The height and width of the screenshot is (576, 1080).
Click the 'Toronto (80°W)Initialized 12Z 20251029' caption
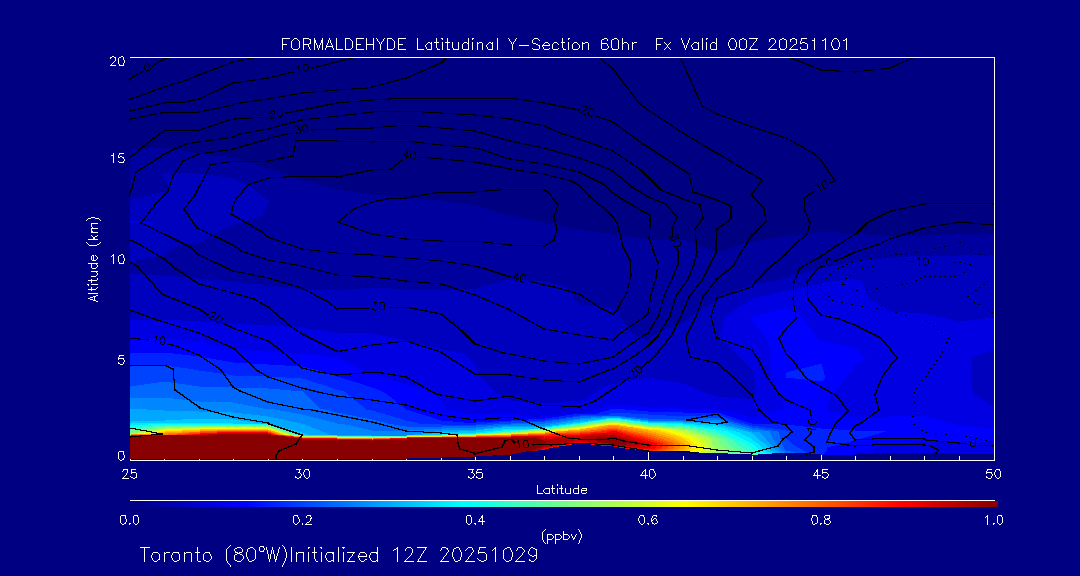tap(339, 555)
